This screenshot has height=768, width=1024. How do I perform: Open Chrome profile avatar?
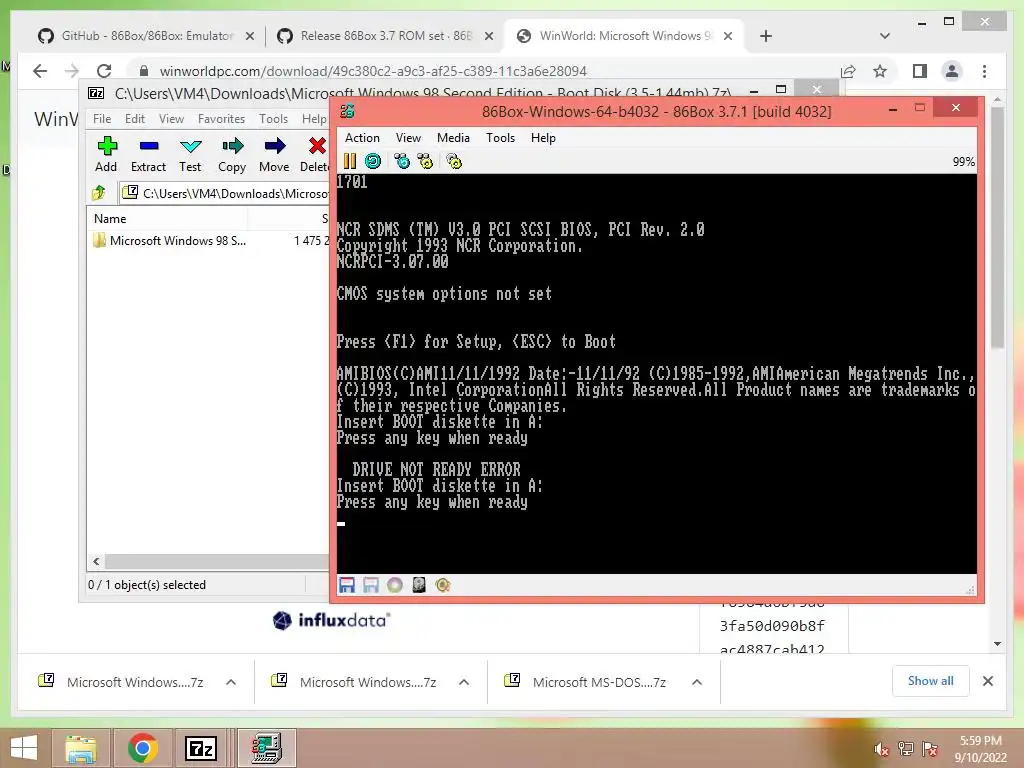point(952,71)
